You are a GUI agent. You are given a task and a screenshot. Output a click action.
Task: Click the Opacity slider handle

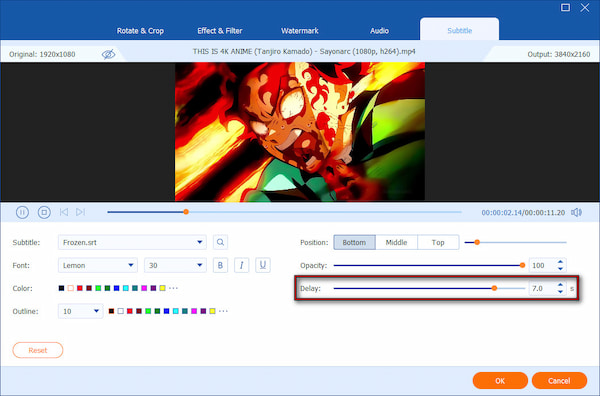[522, 265]
